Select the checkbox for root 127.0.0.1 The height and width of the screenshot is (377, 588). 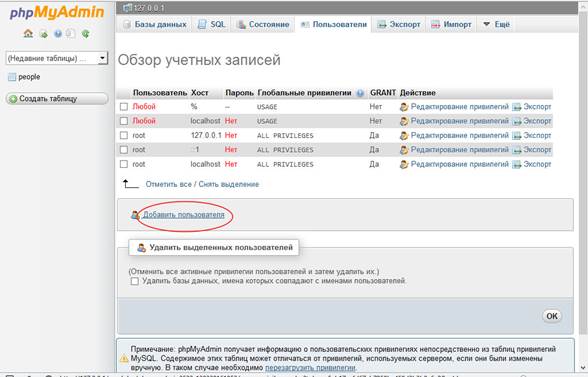[x=124, y=135]
